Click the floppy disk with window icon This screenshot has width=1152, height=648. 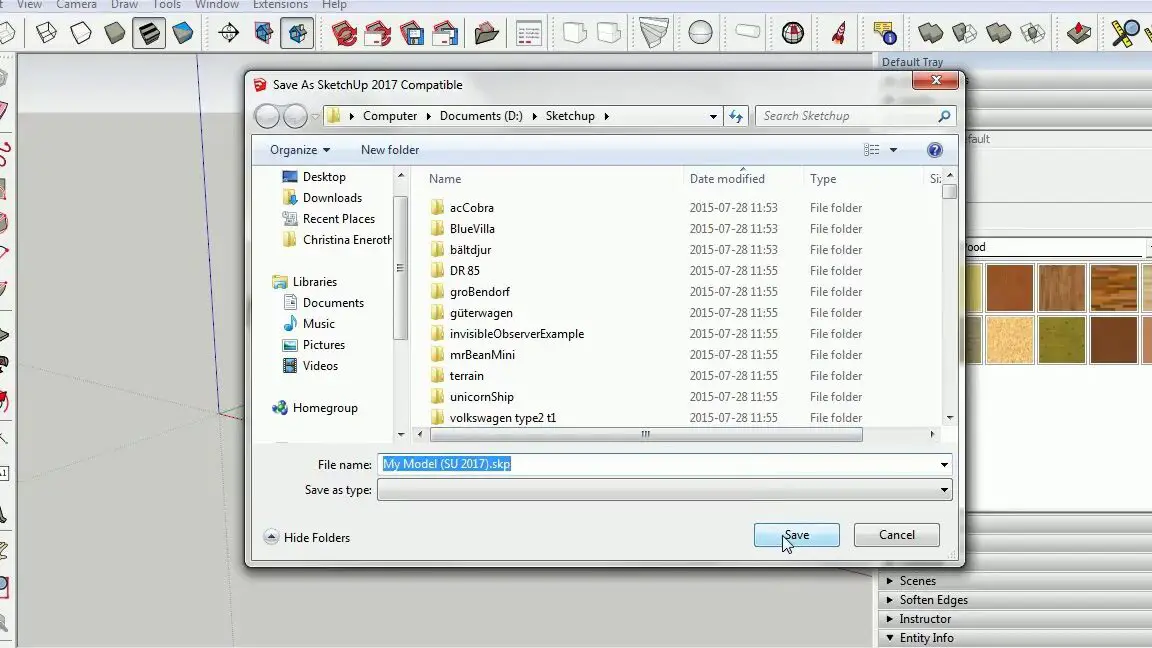tap(445, 33)
